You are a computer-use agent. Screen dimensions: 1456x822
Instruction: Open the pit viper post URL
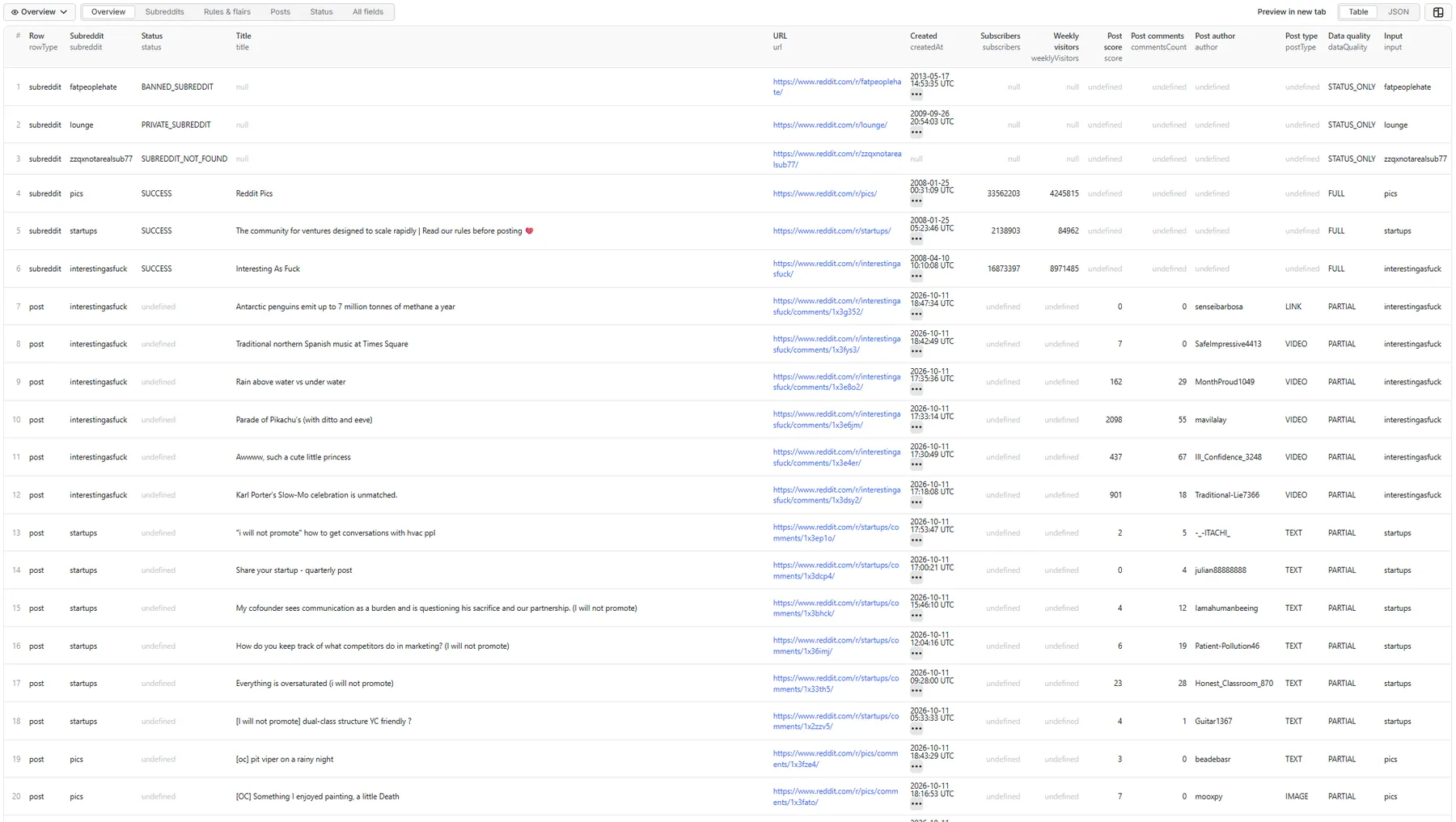(x=835, y=759)
